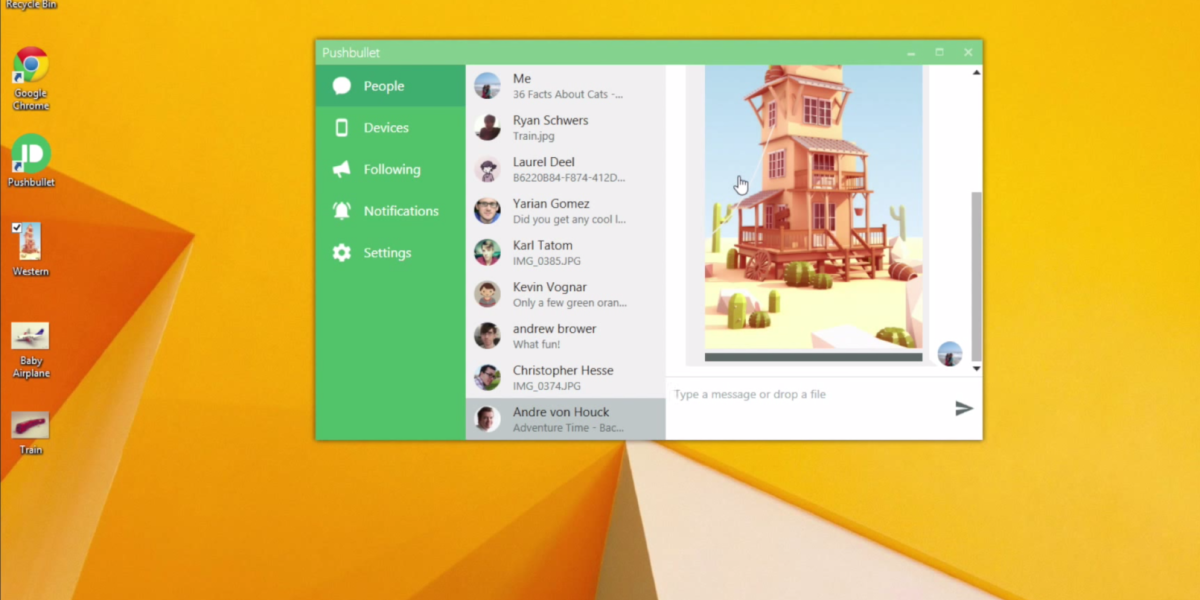Select Google Chrome desktop shortcut

coord(31,78)
